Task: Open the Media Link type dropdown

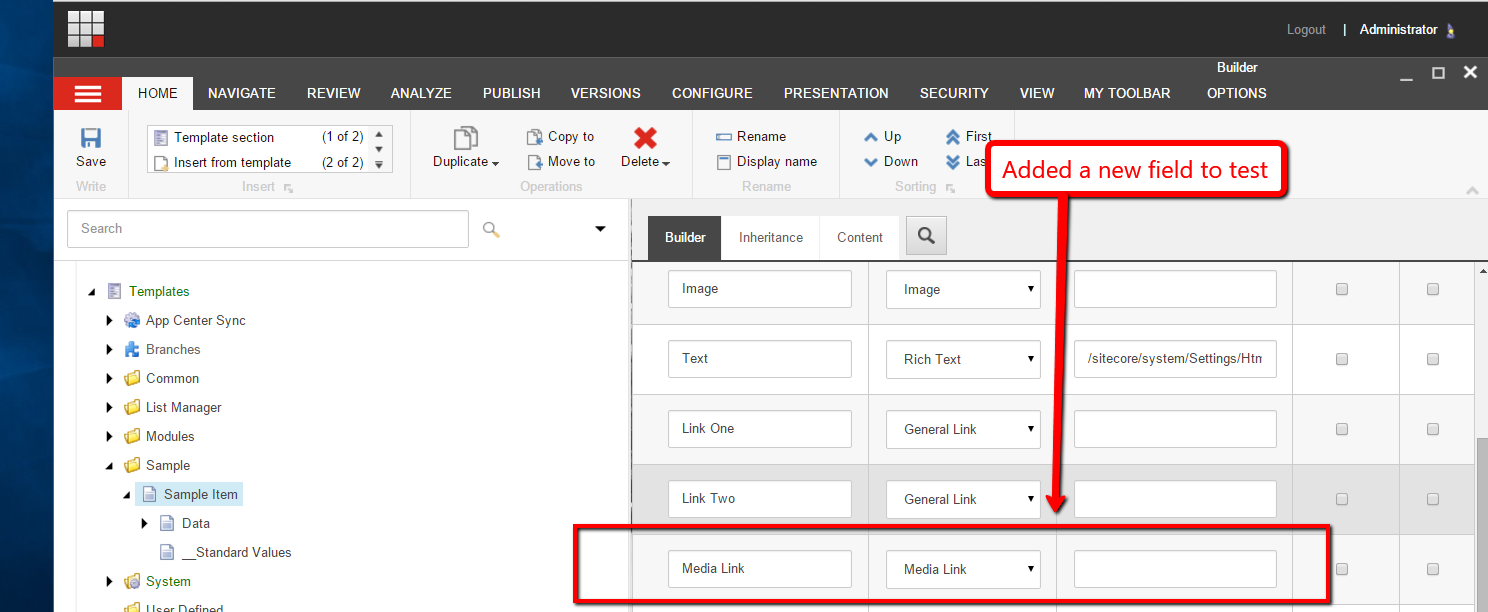Action: coord(963,569)
